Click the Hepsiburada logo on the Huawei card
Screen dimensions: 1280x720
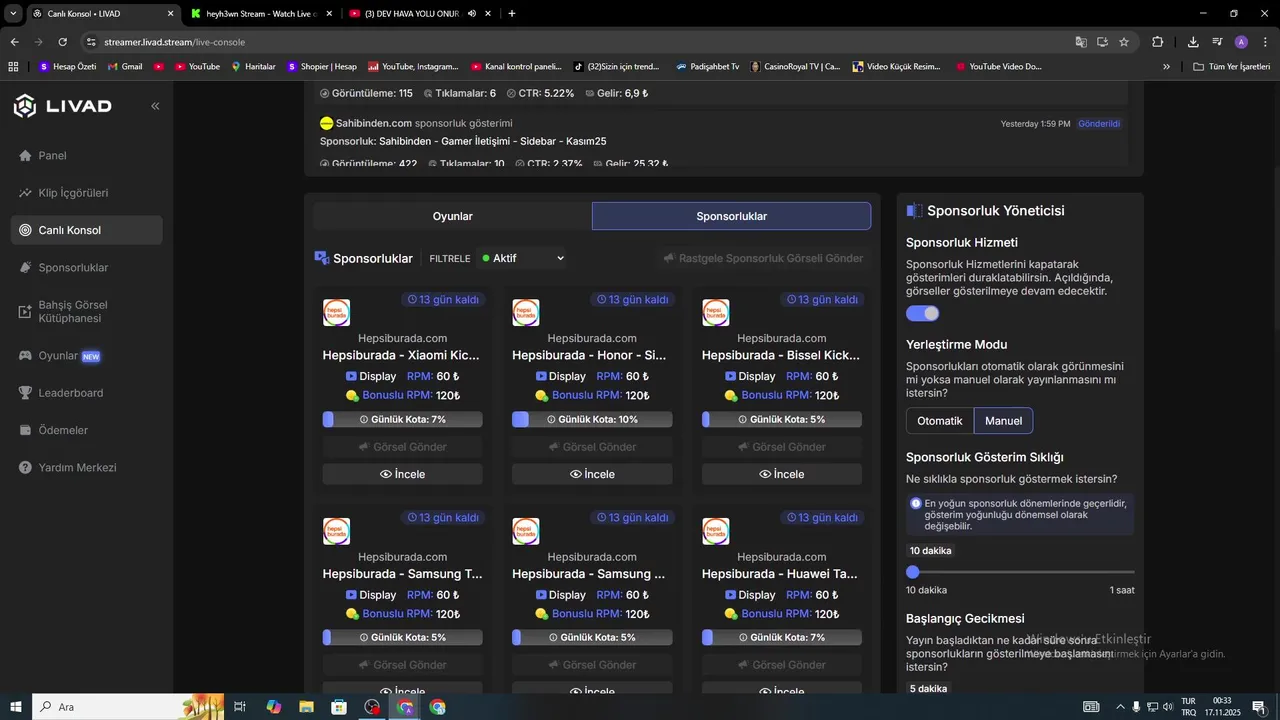(715, 531)
